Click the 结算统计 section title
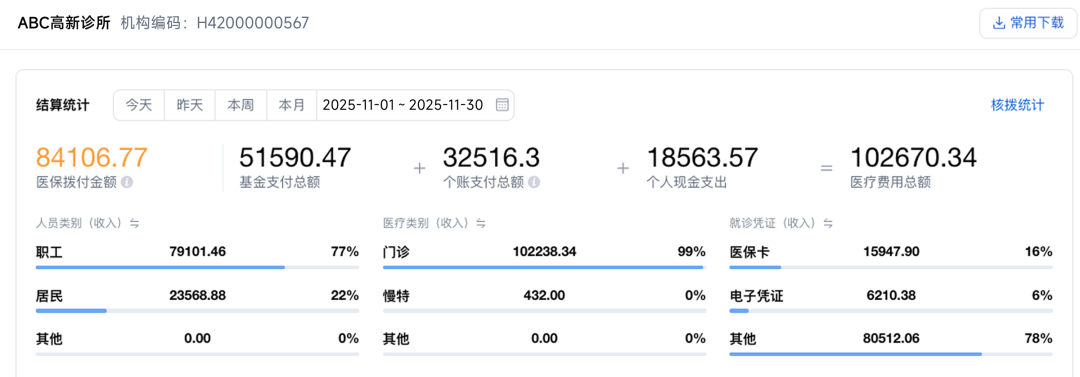The height and width of the screenshot is (377, 1080). tap(62, 105)
